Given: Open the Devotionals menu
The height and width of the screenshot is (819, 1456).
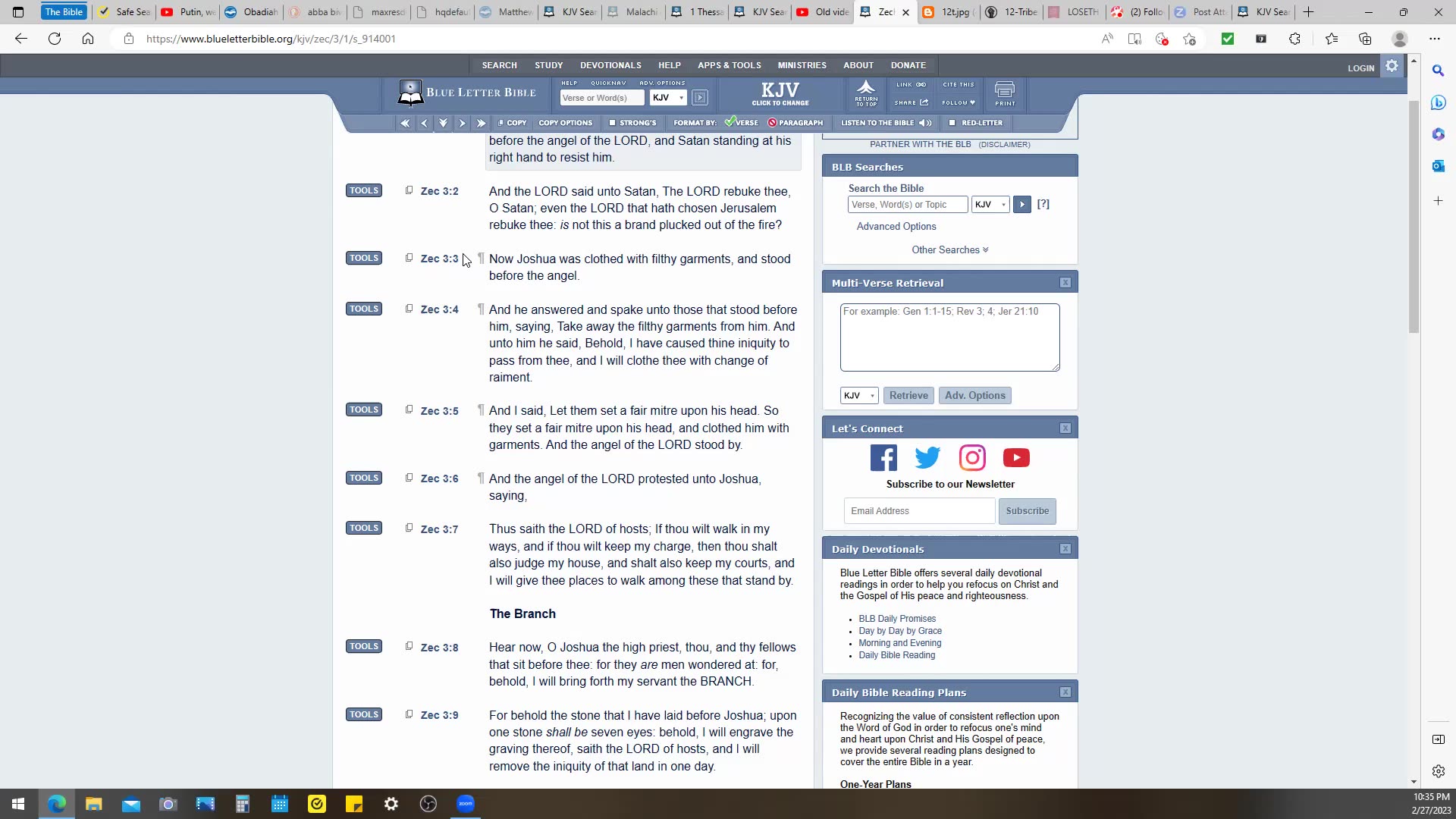Looking at the screenshot, I should (x=610, y=65).
